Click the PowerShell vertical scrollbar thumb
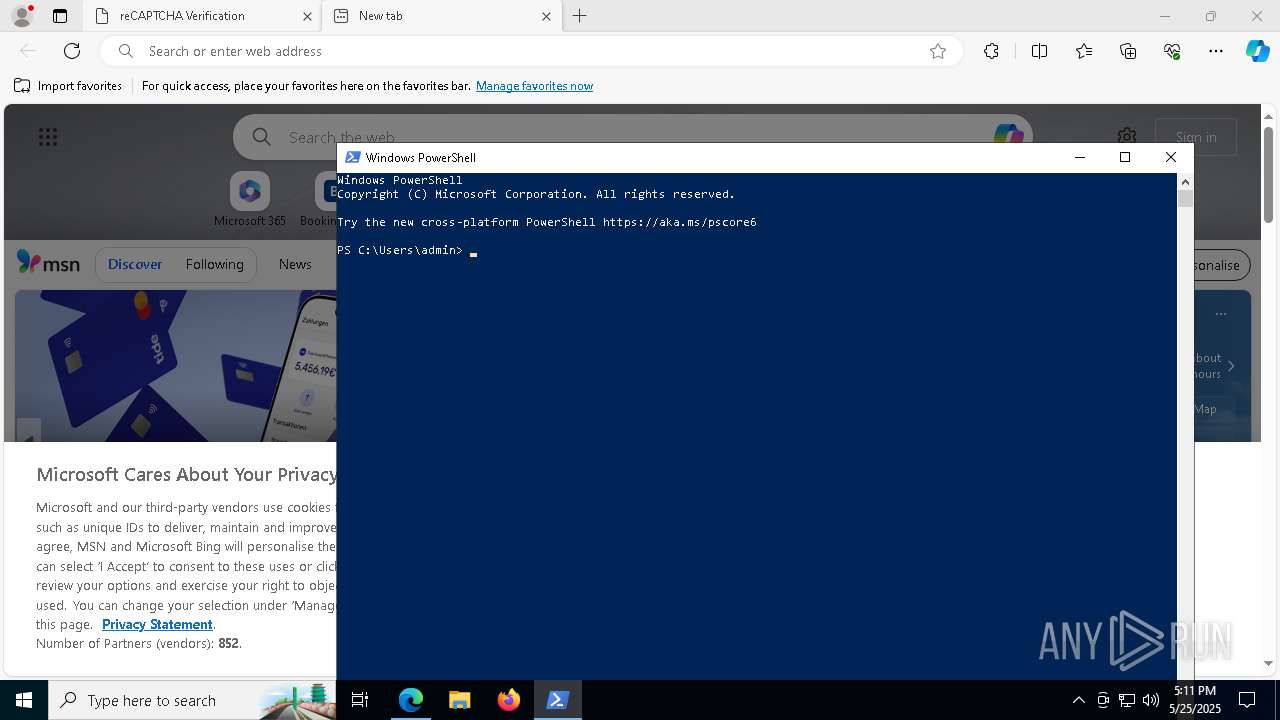Viewport: 1280px width, 720px height. click(1185, 198)
